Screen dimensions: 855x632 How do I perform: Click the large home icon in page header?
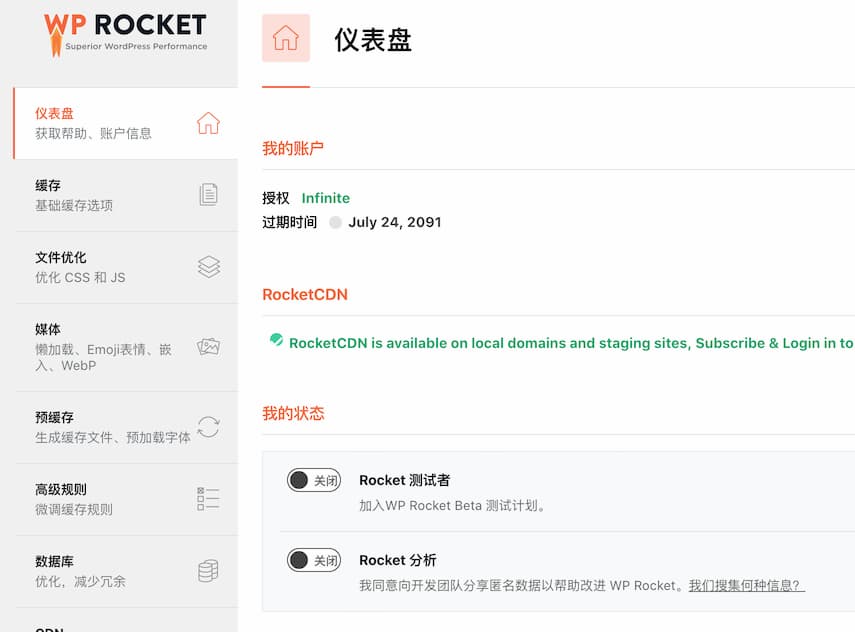coord(286,38)
